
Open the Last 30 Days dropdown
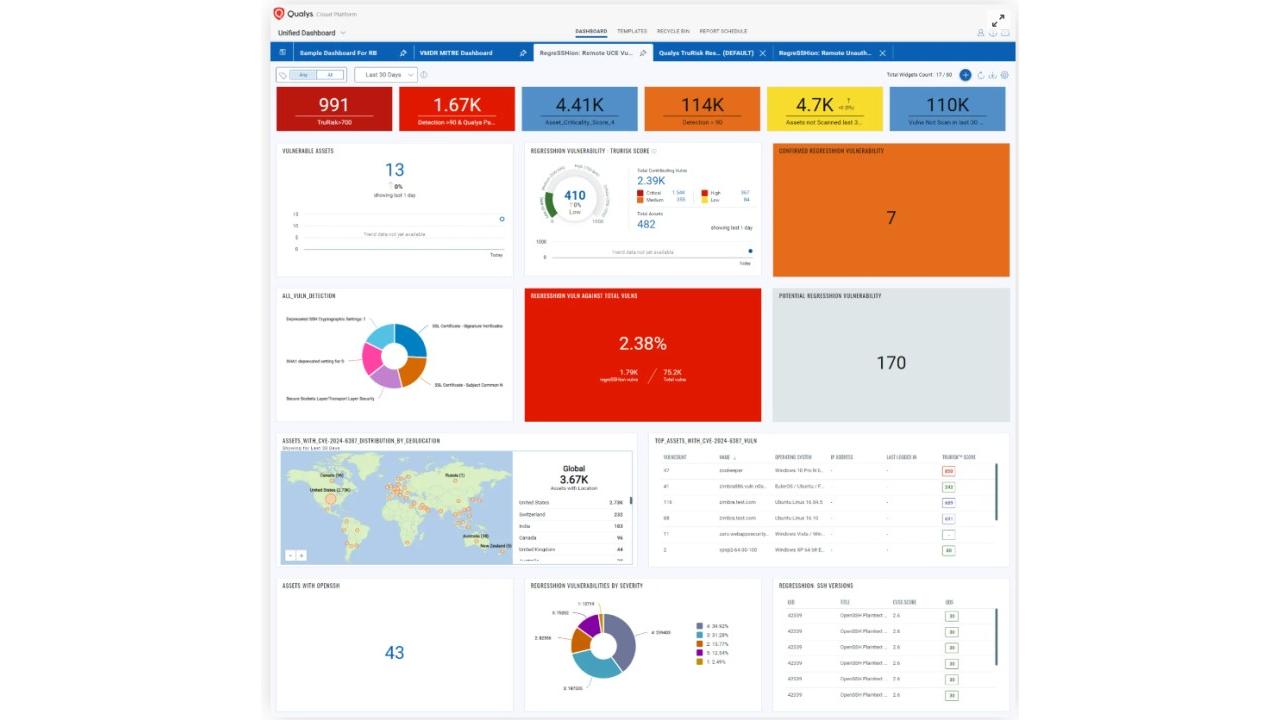tap(386, 75)
